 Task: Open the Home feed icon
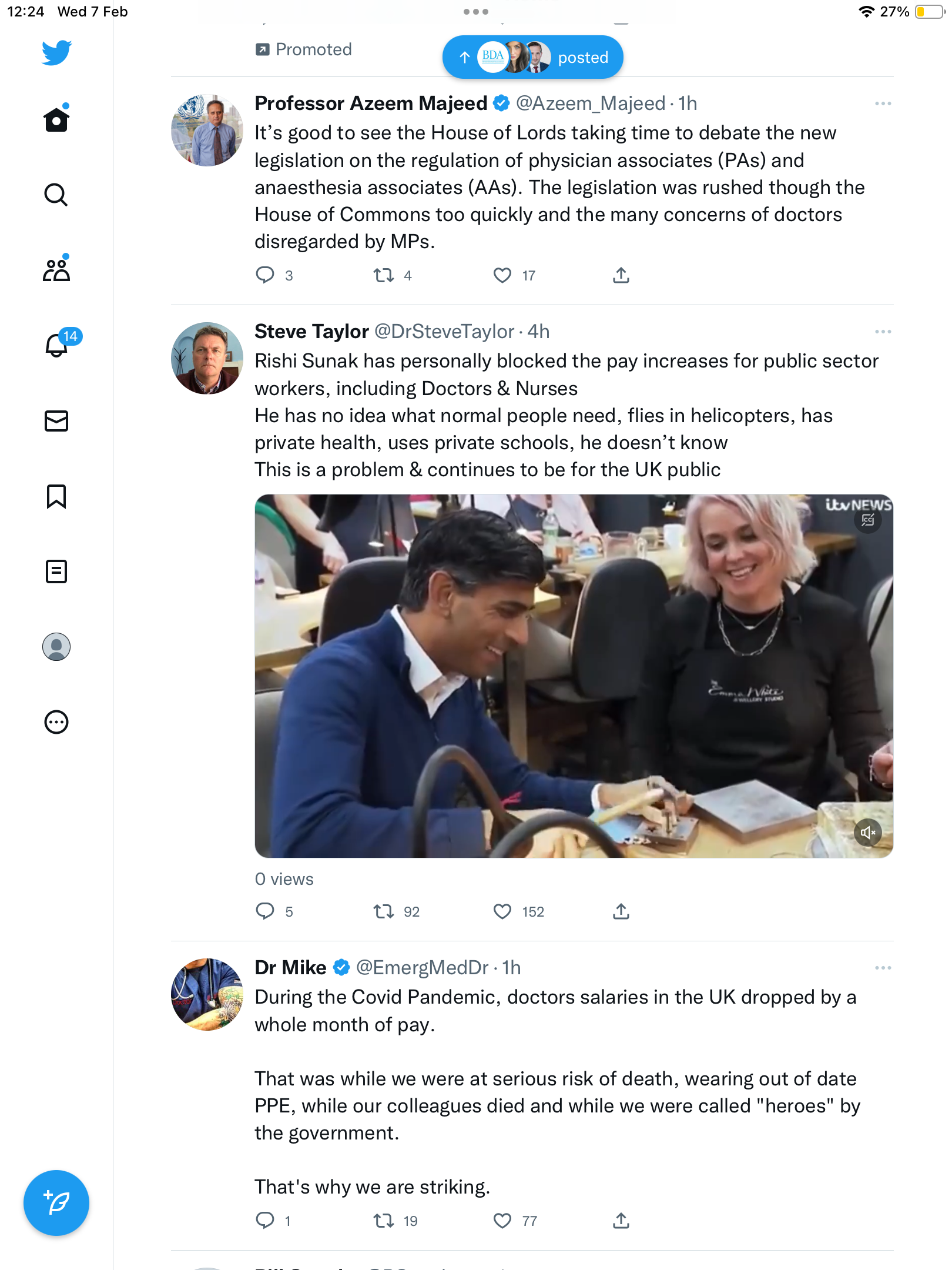pos(56,119)
